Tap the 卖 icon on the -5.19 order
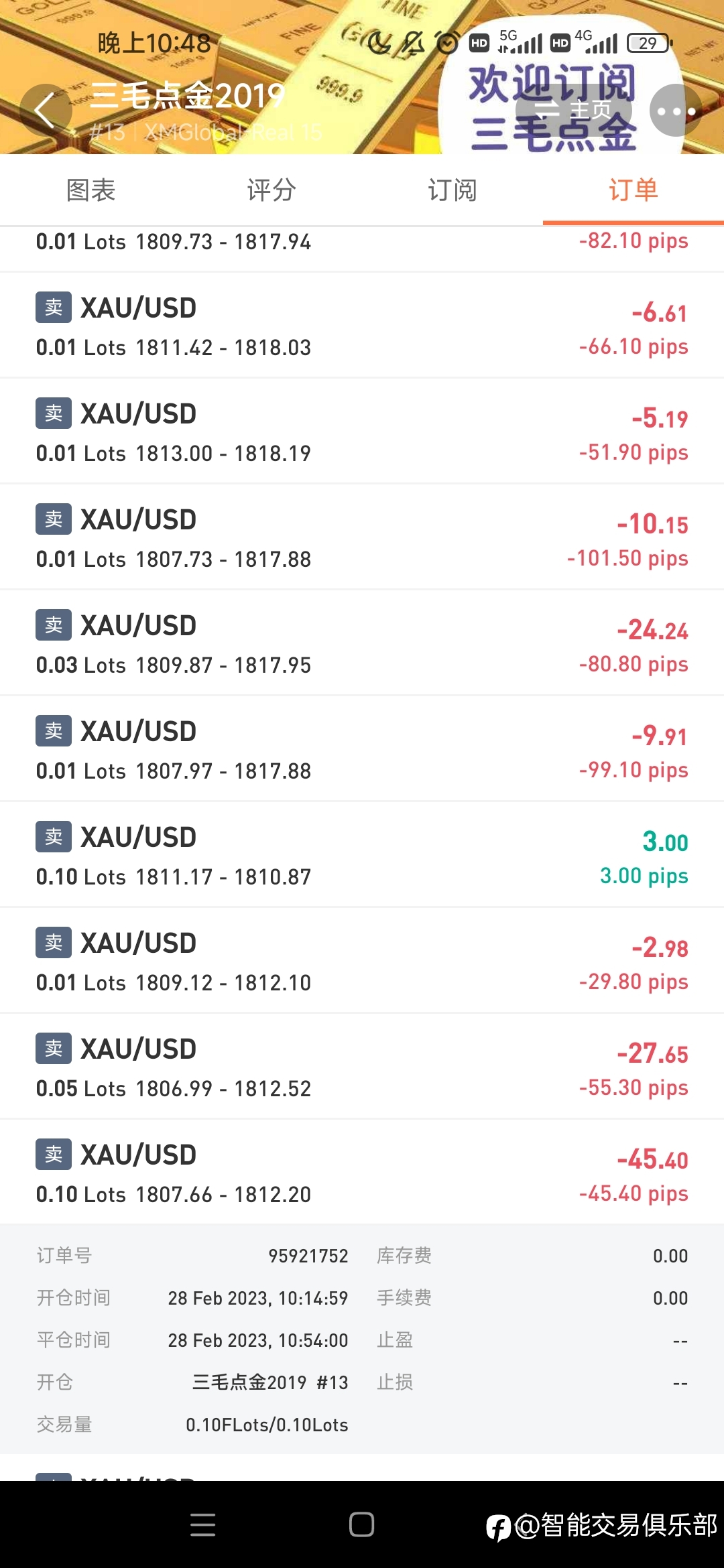Viewport: 724px width, 1568px height. click(54, 413)
